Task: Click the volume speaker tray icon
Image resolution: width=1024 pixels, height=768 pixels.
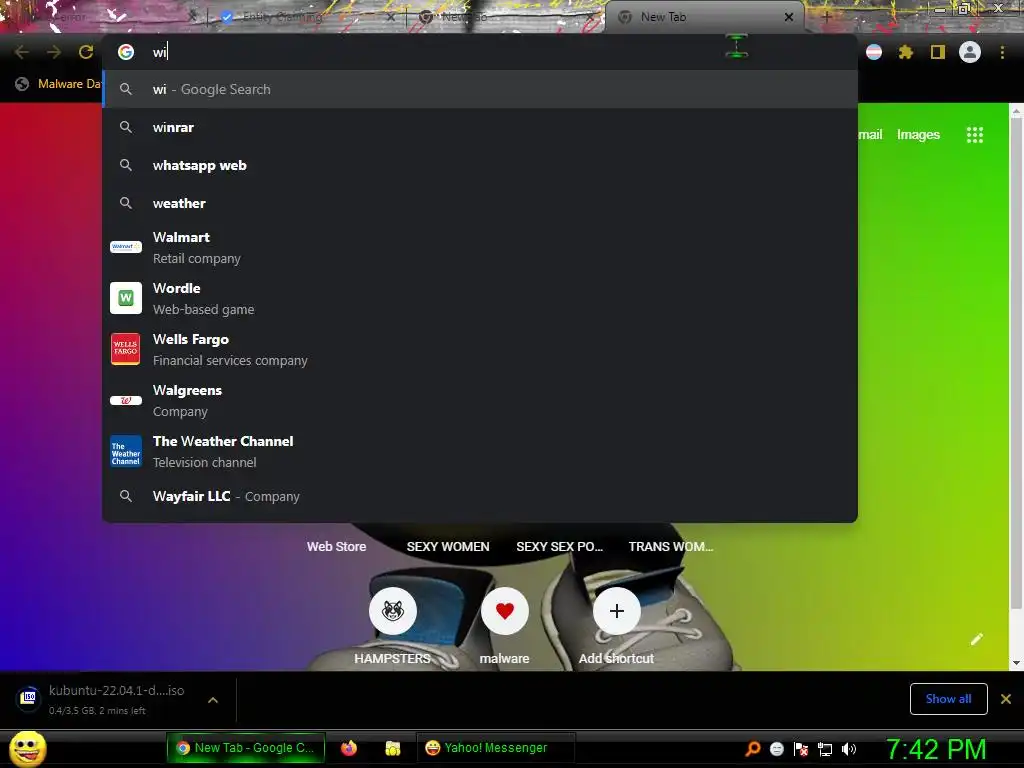Action: pyautogui.click(x=849, y=749)
